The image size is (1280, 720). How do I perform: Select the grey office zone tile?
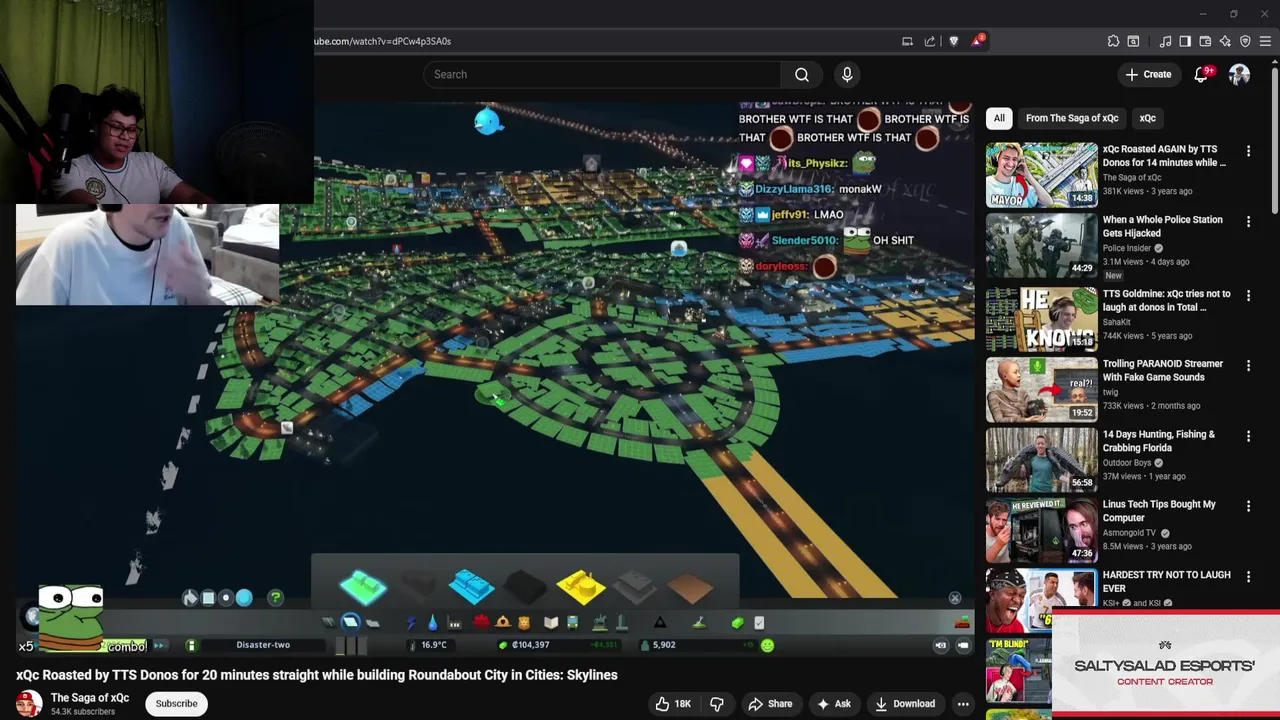[x=635, y=587]
